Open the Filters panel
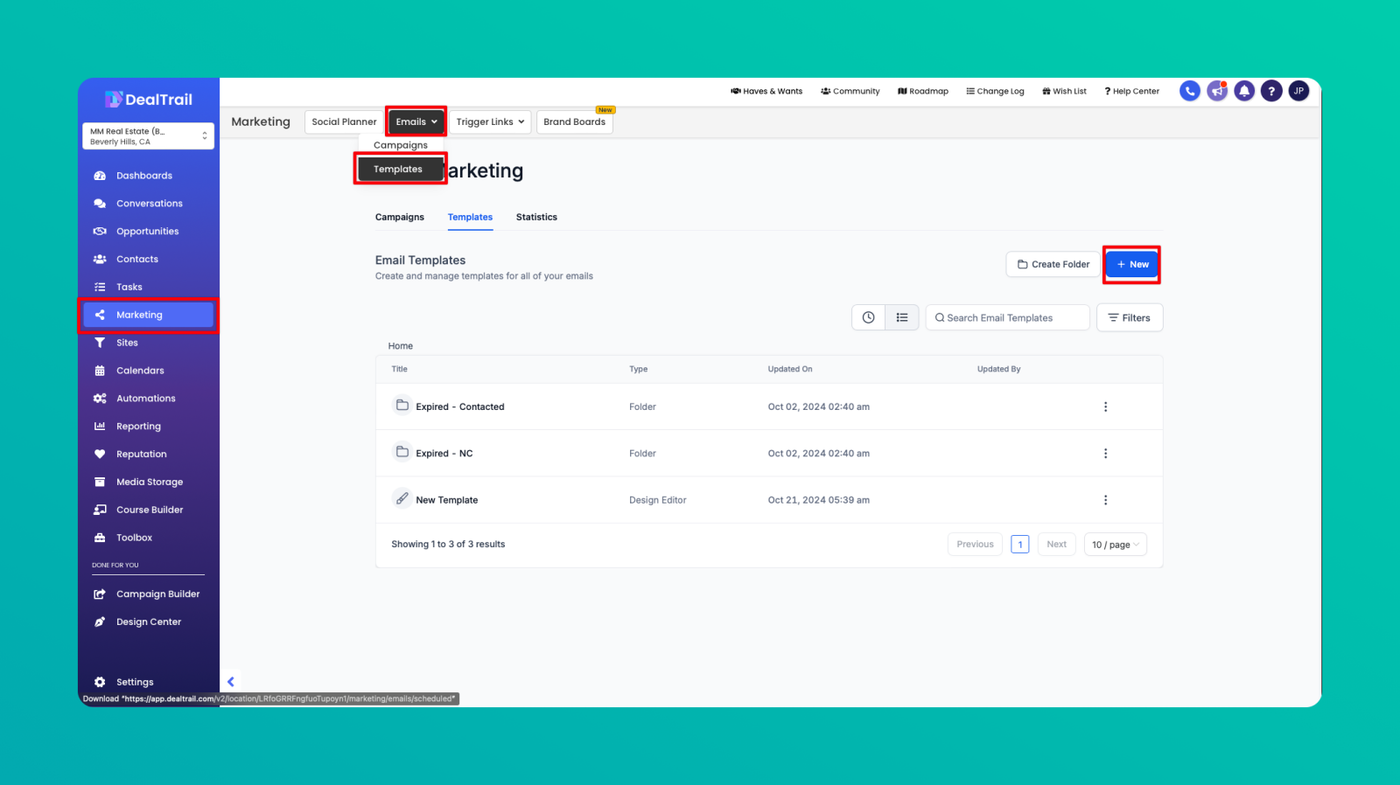 point(1130,318)
